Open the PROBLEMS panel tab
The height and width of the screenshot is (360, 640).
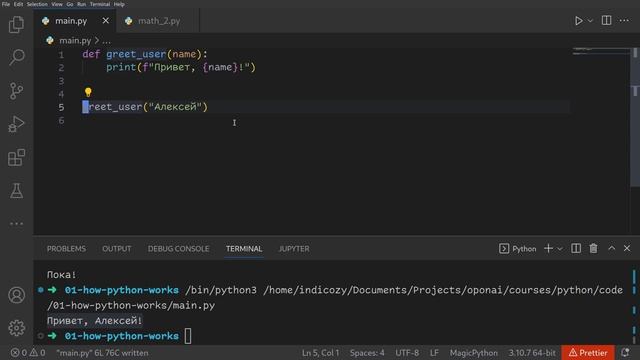click(x=66, y=249)
